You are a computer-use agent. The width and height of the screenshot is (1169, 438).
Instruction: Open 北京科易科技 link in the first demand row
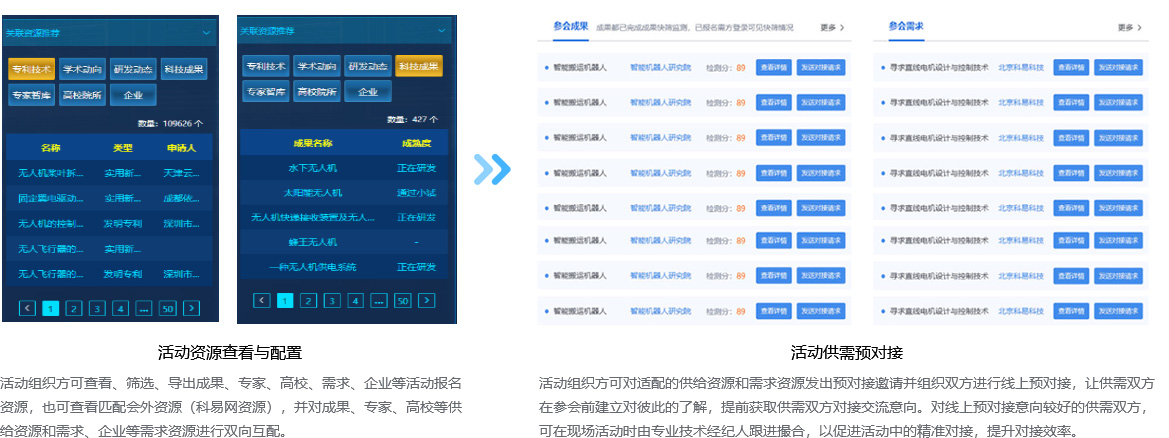click(1020, 68)
